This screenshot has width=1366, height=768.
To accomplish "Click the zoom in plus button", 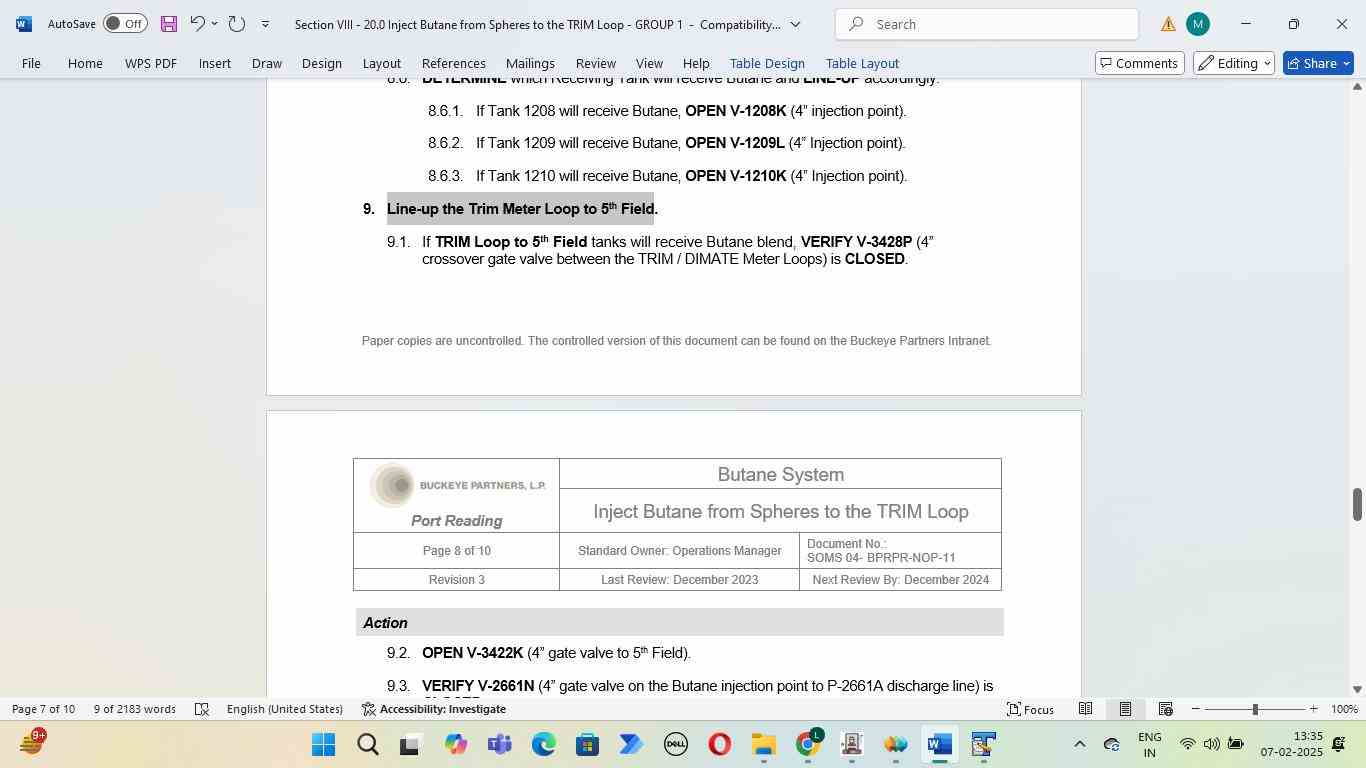I will (1313, 709).
